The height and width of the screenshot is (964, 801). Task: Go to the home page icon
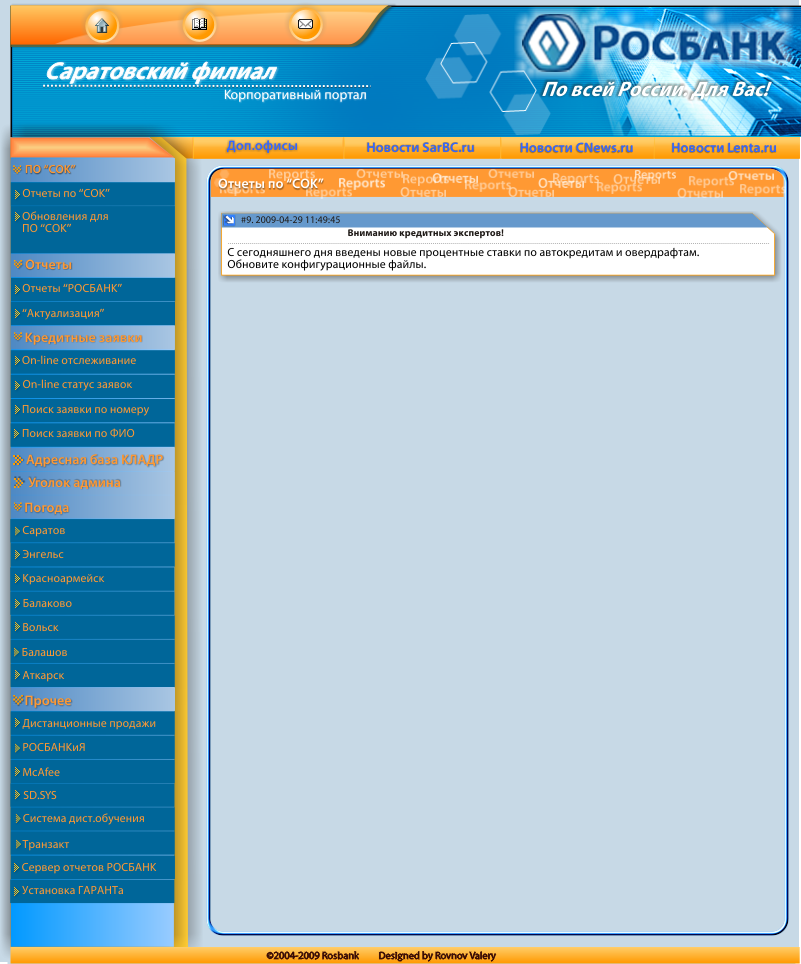[101, 26]
